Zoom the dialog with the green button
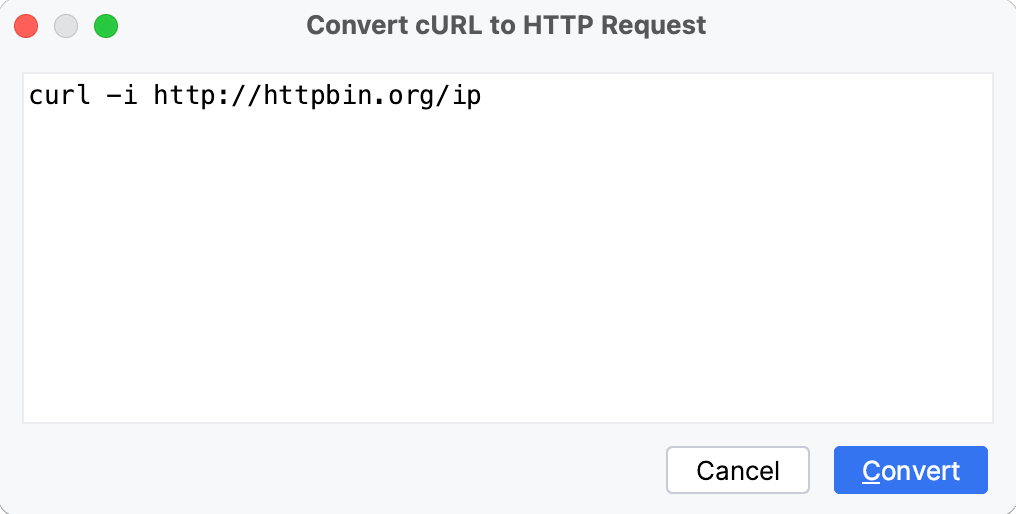The height and width of the screenshot is (514, 1016). (x=105, y=26)
